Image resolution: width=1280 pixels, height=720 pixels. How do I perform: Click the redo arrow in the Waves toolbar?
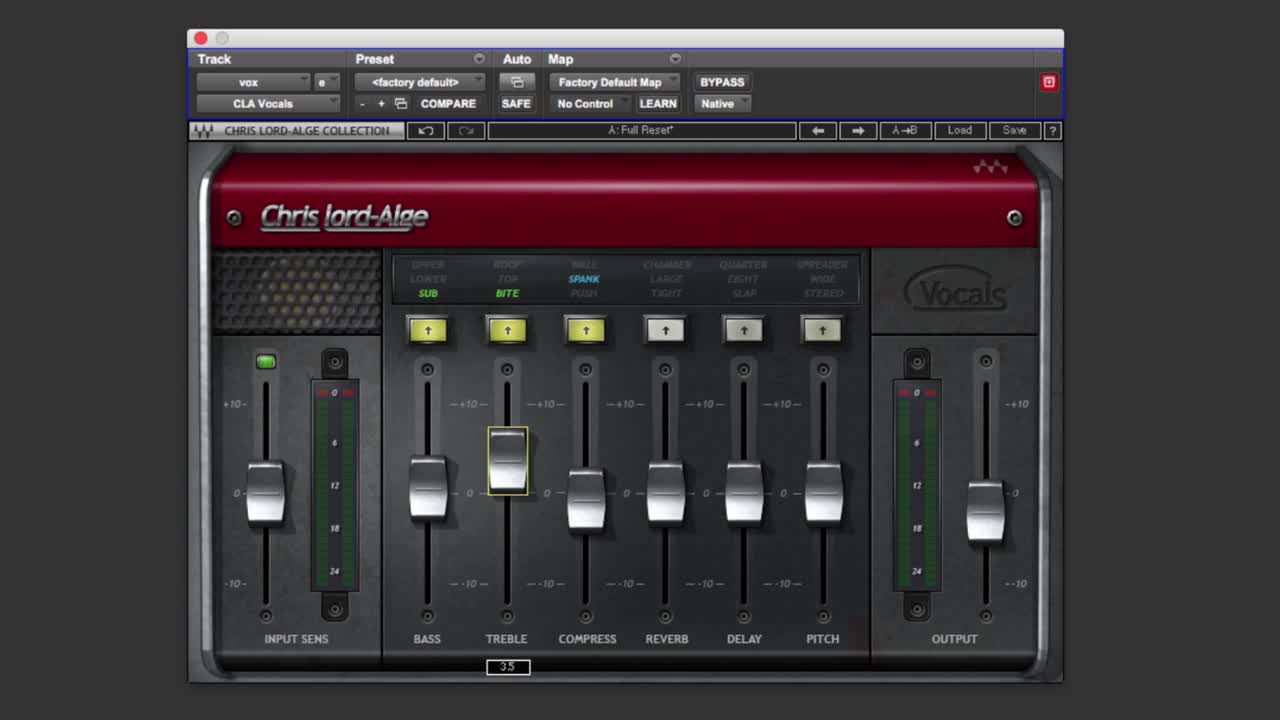[x=465, y=130]
